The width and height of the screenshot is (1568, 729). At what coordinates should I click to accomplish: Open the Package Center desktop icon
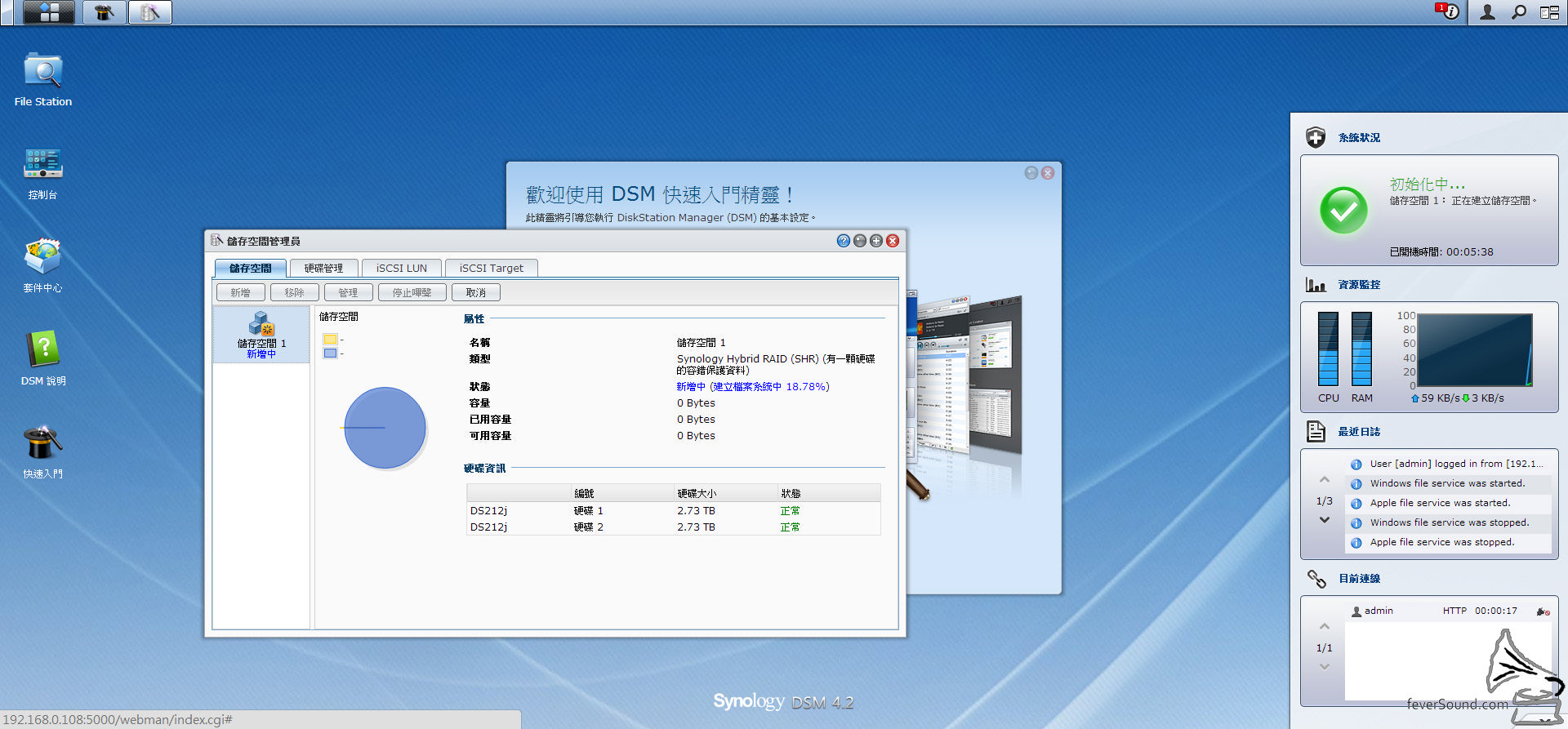pyautogui.click(x=43, y=266)
